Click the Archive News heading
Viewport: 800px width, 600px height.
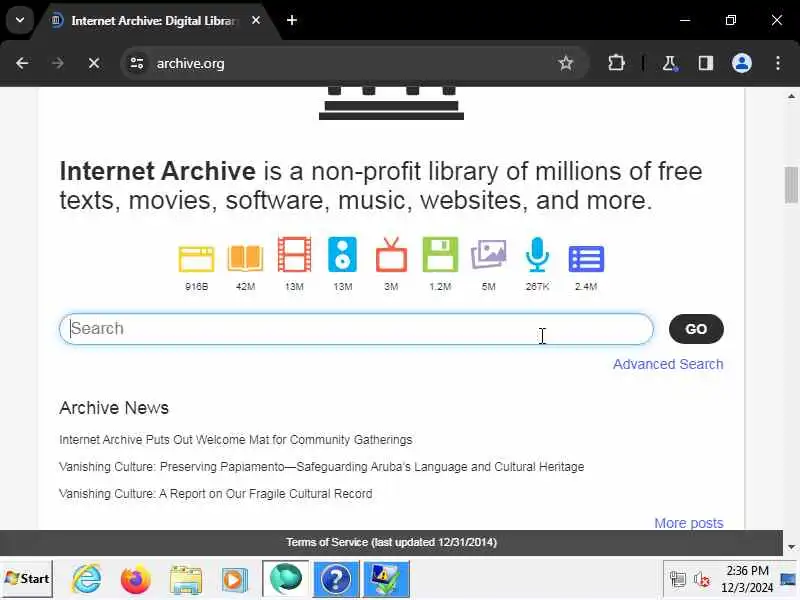114,408
